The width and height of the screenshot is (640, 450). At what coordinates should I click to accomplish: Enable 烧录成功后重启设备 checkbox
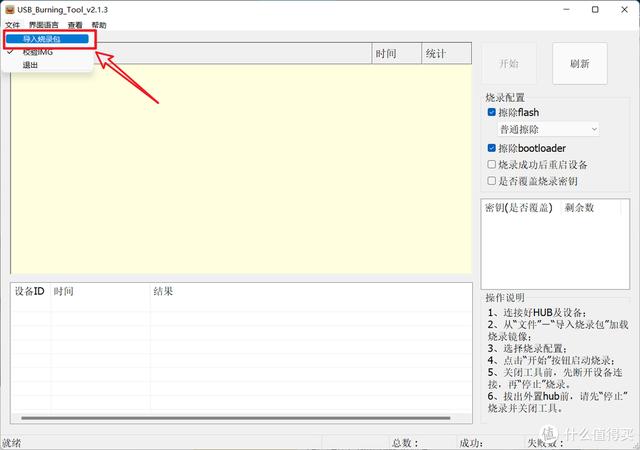tap(492, 164)
